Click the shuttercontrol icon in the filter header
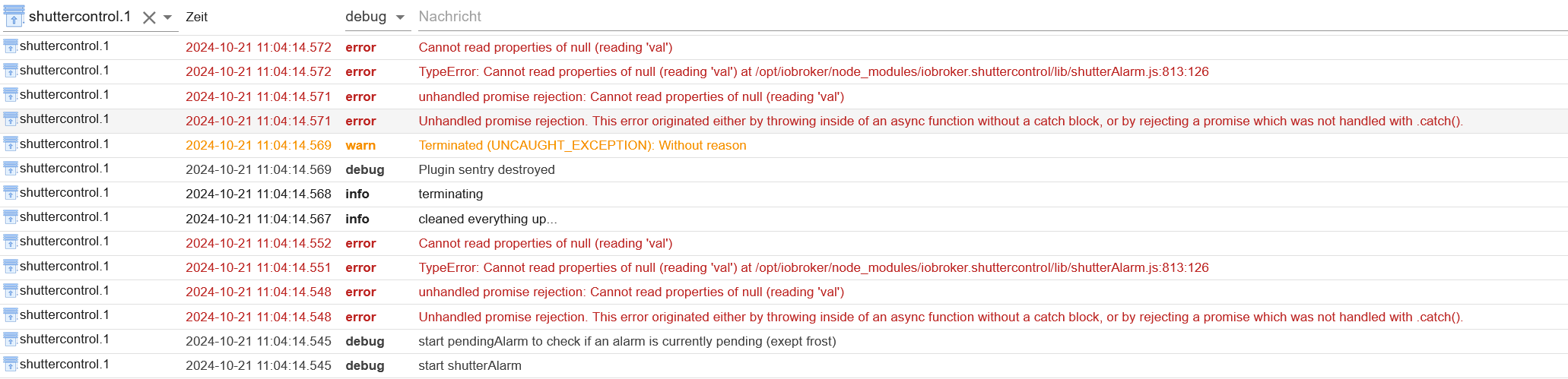 (14, 16)
